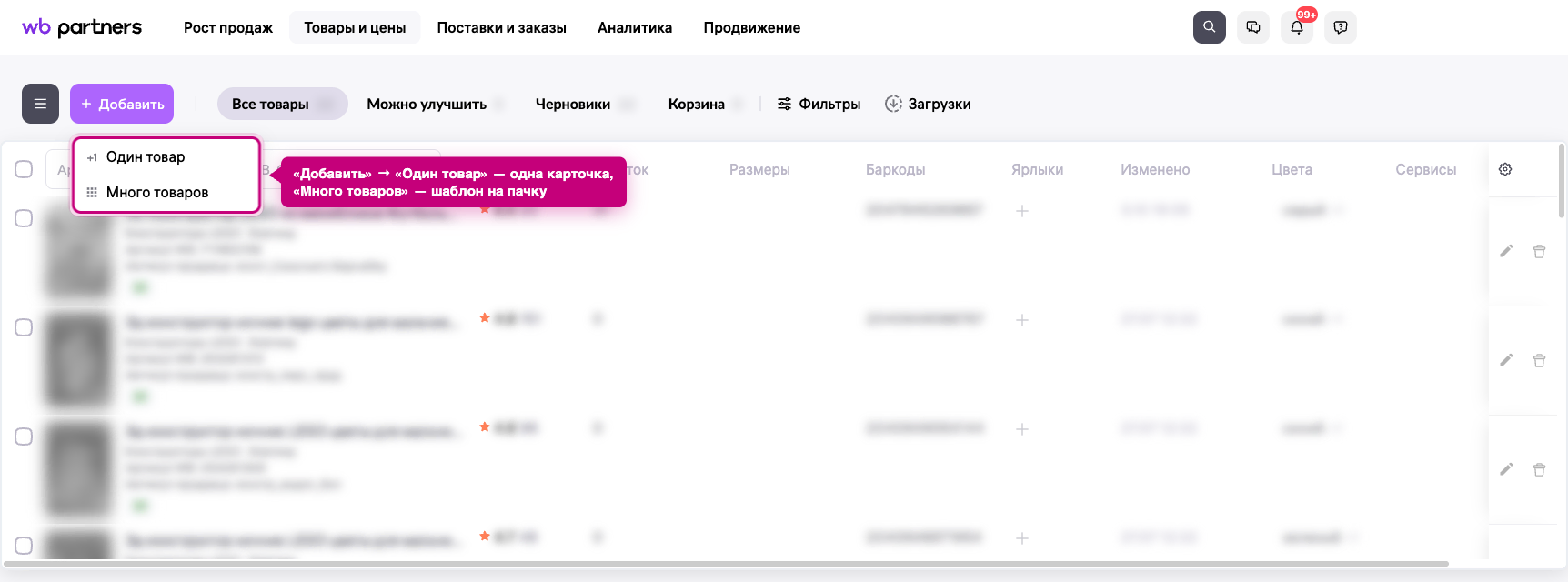The height and width of the screenshot is (582, 1568).
Task: Click the horizontal scrollbar under the table
Action: pyautogui.click(x=725, y=564)
